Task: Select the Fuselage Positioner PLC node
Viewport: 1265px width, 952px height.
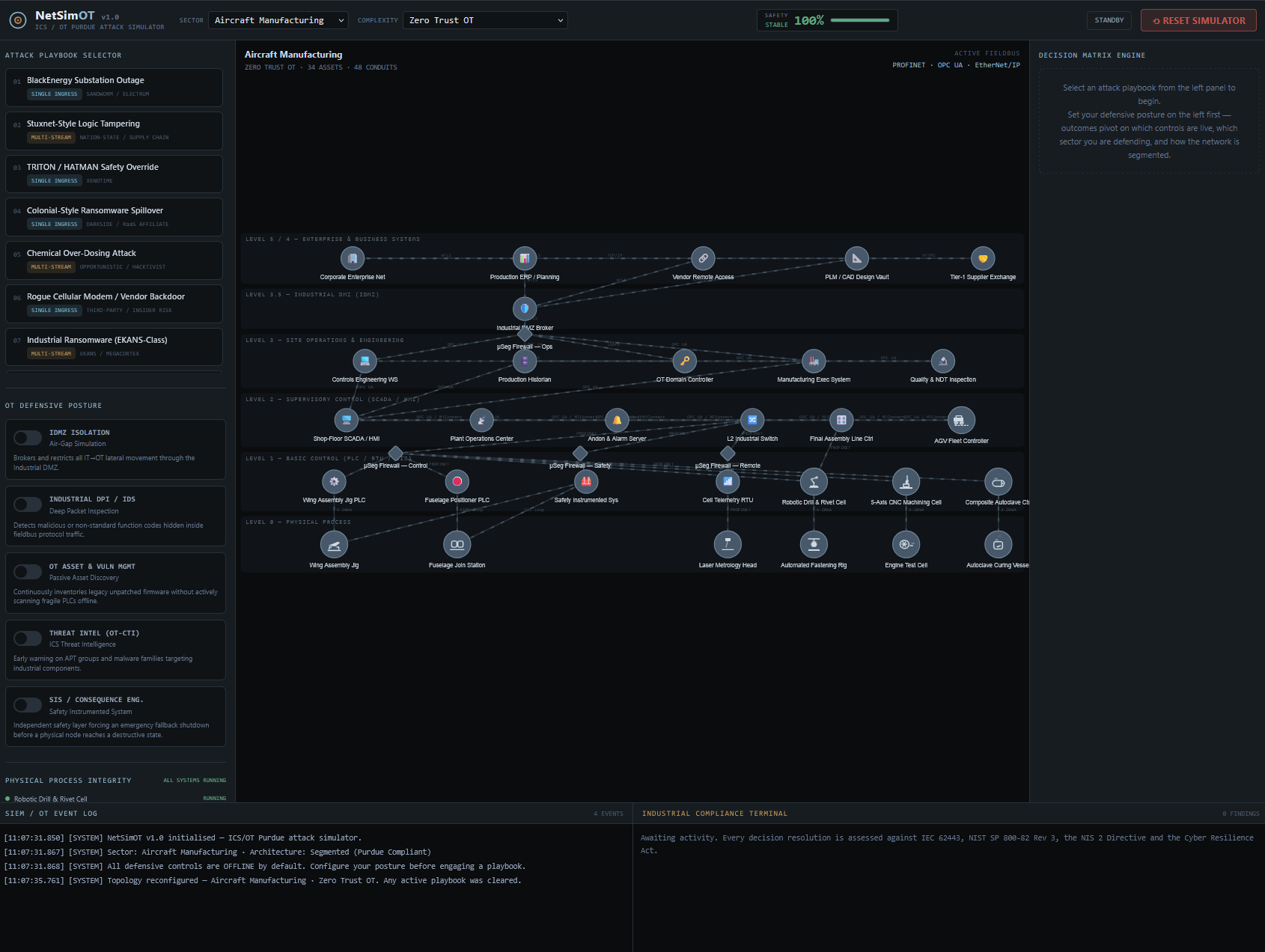Action: pos(457,481)
